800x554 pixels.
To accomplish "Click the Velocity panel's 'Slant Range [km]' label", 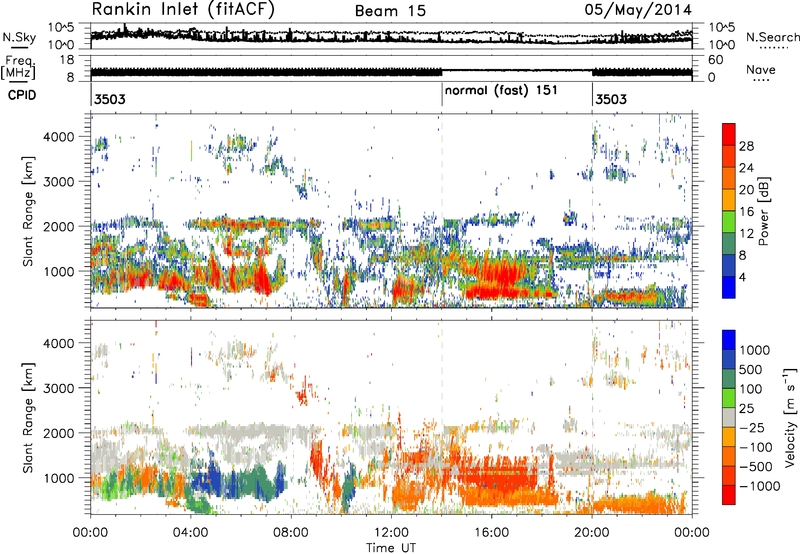I will tap(28, 418).
